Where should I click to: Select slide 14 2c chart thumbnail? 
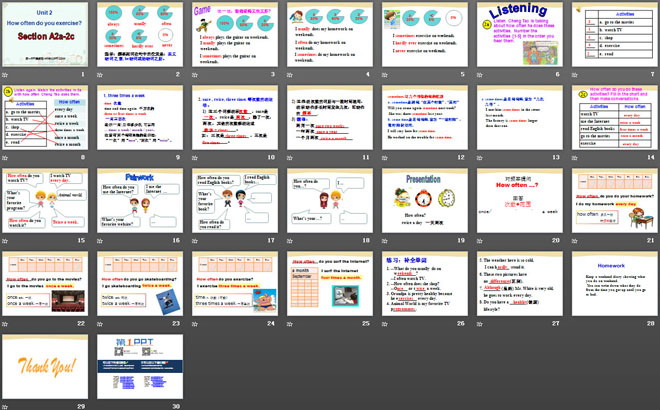[x=615, y=117]
